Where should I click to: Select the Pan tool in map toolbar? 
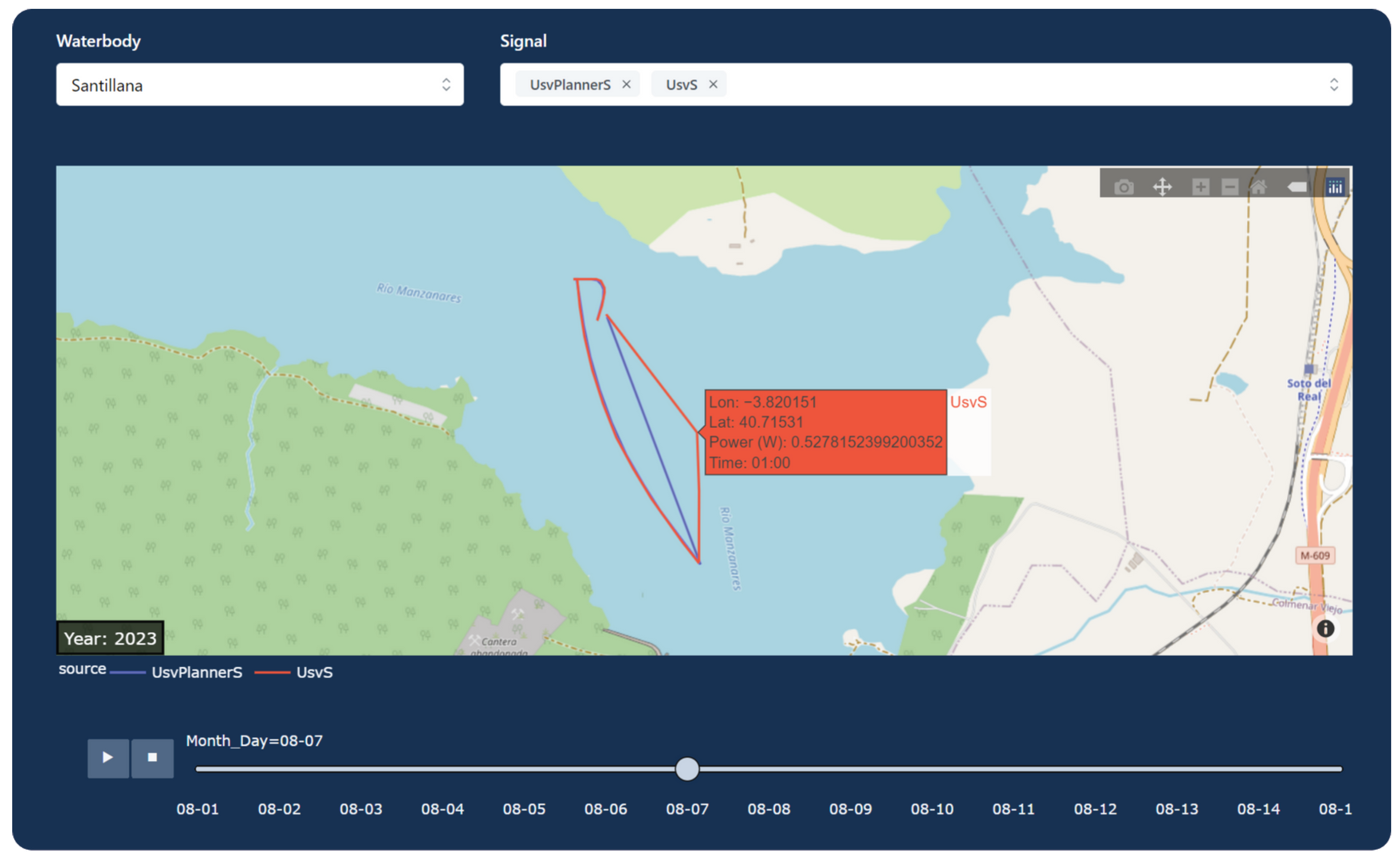(1162, 187)
